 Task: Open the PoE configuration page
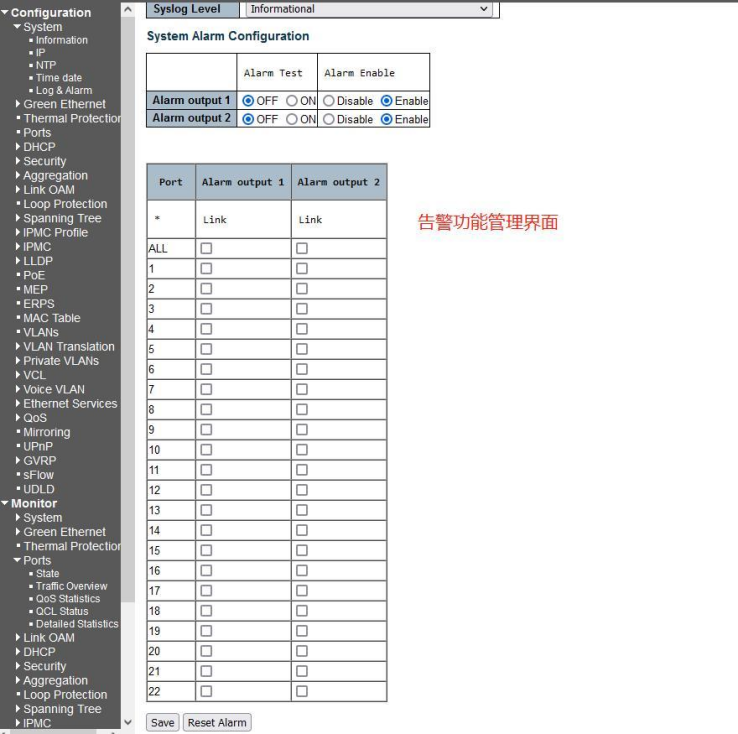click(35, 275)
